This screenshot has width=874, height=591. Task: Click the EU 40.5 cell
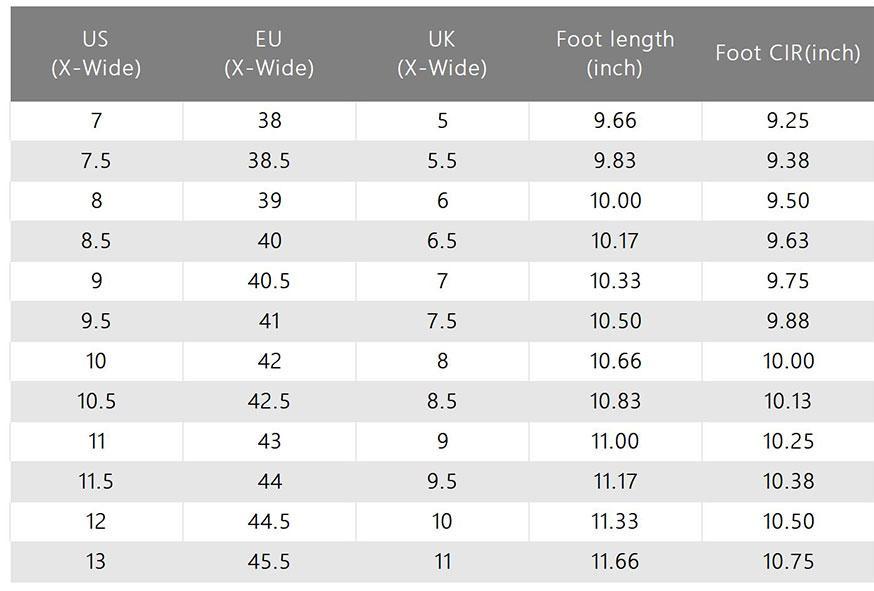click(x=269, y=281)
